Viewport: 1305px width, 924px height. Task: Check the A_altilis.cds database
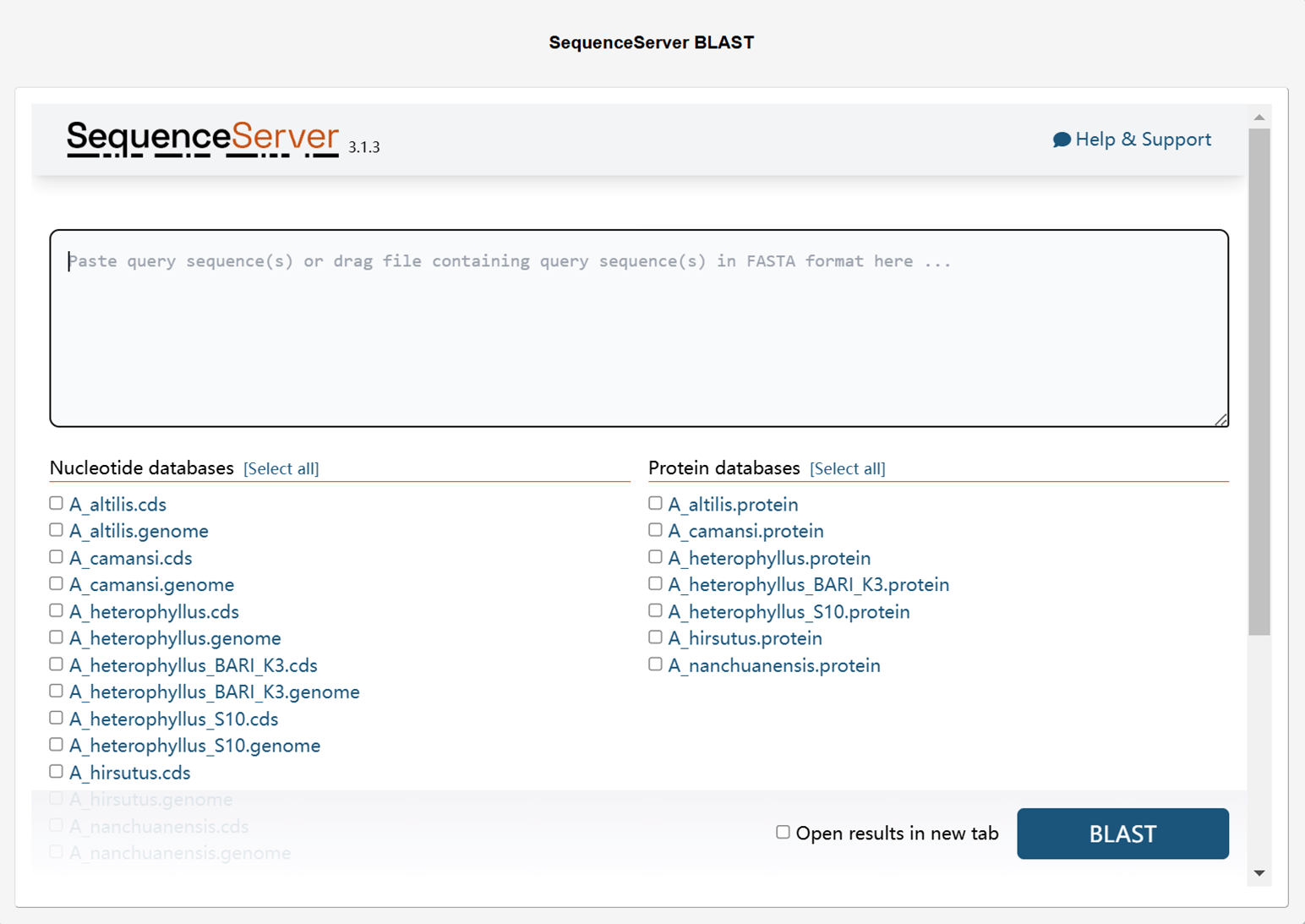click(57, 504)
